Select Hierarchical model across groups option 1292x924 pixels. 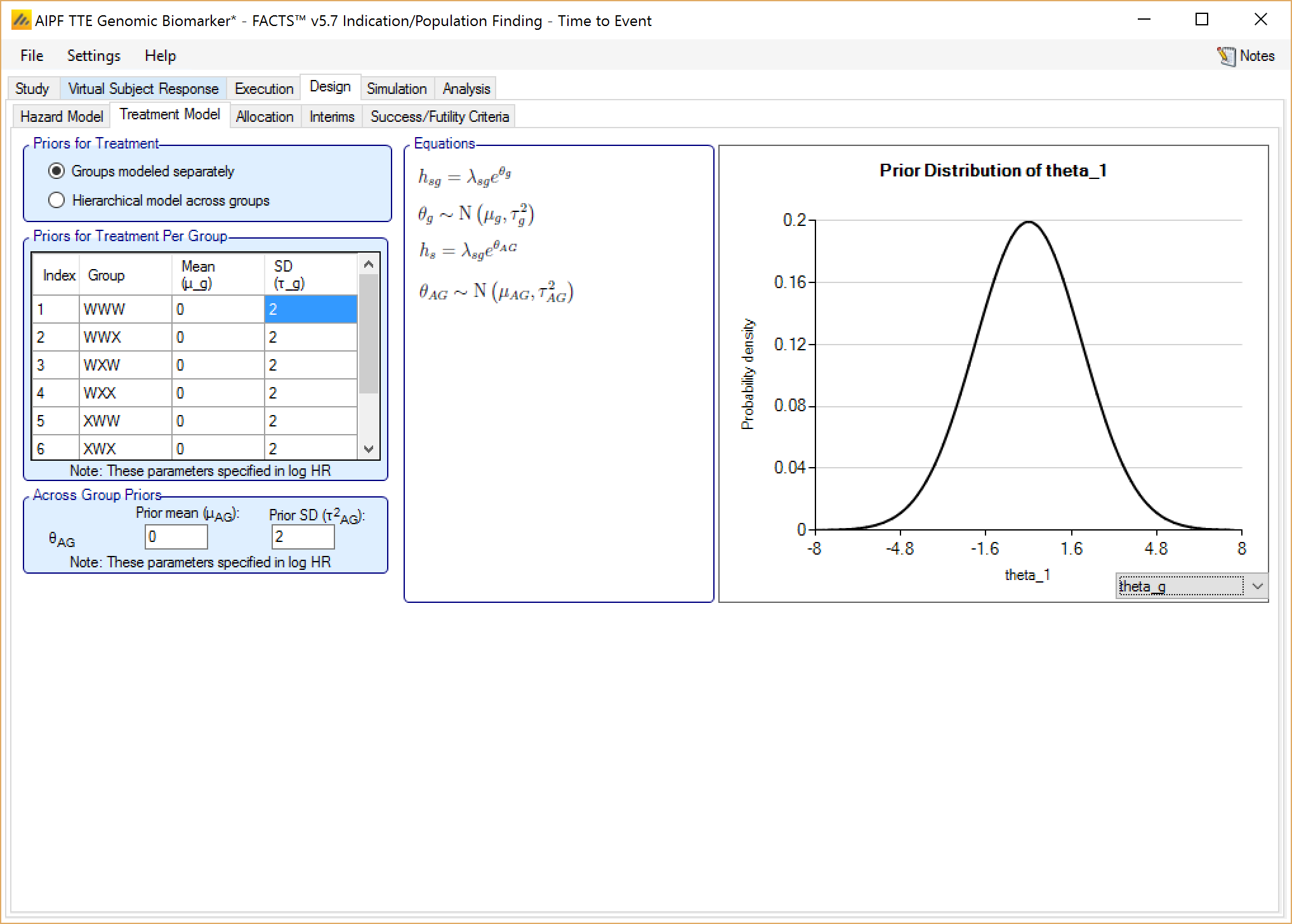point(56,201)
